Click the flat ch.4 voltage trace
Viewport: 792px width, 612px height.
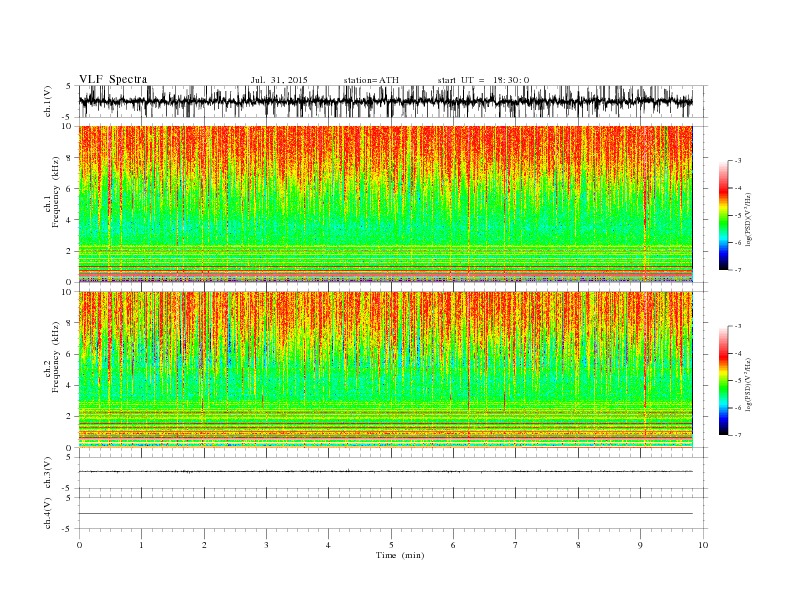(385, 514)
